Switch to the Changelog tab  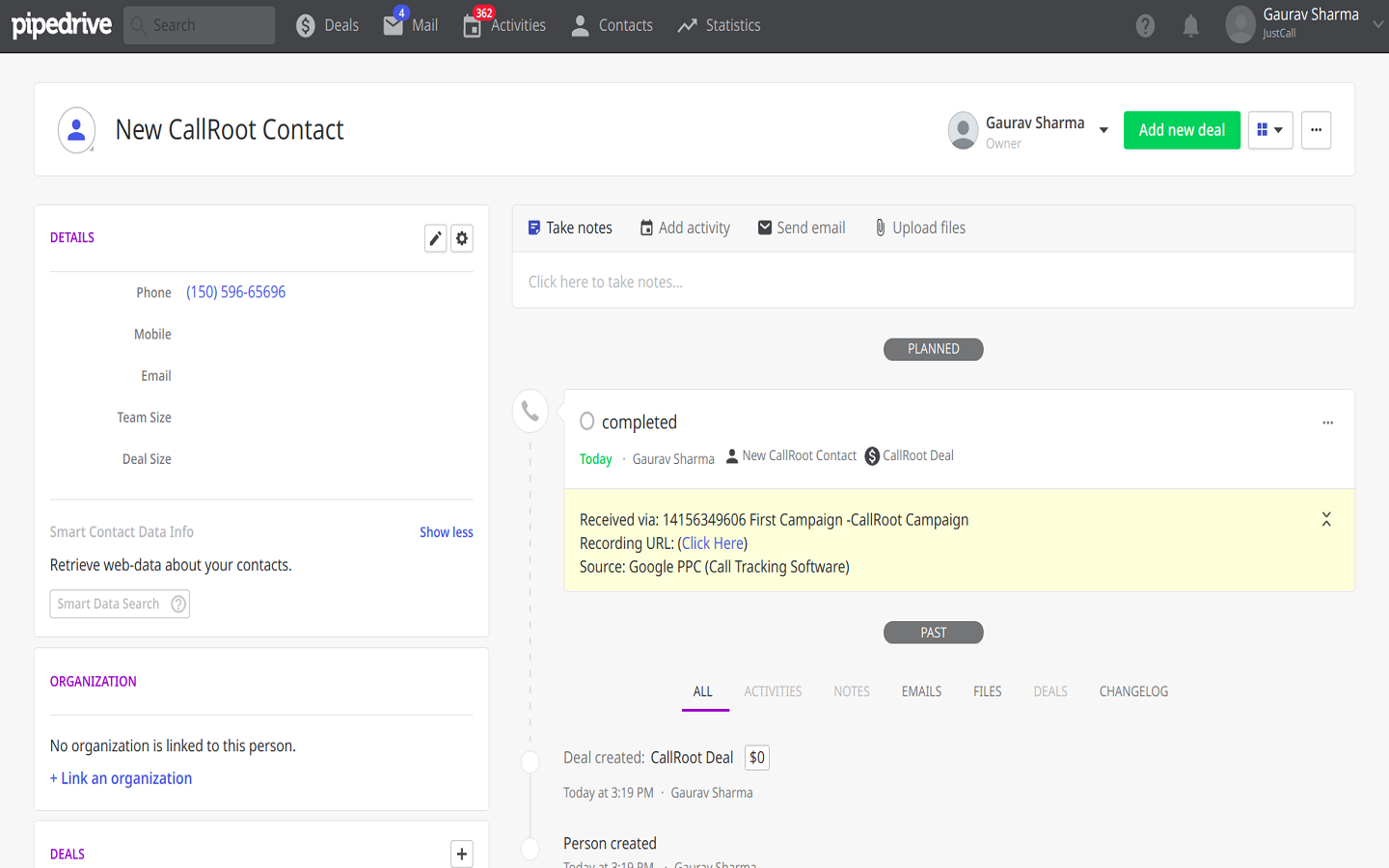pos(1133,692)
